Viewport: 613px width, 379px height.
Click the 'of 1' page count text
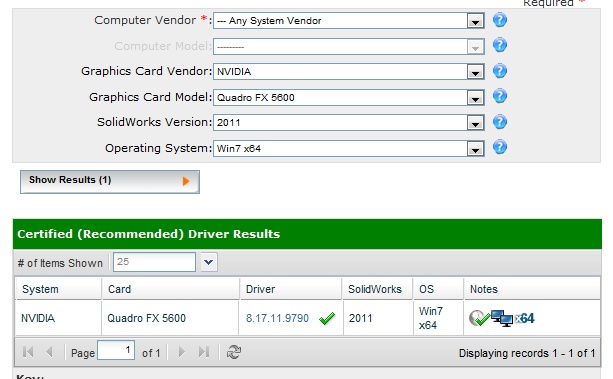click(151, 353)
